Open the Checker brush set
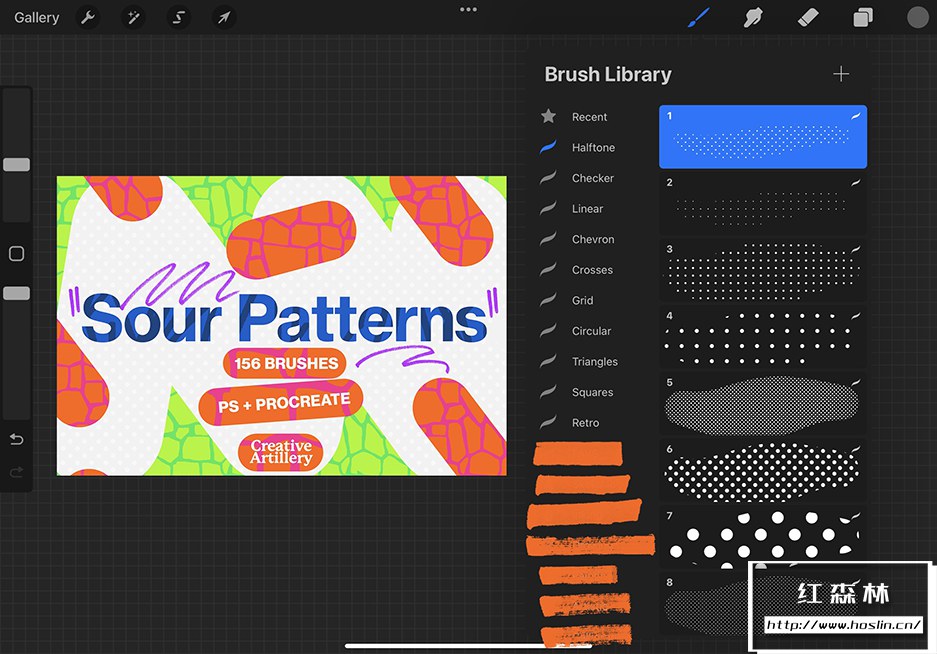 click(592, 178)
